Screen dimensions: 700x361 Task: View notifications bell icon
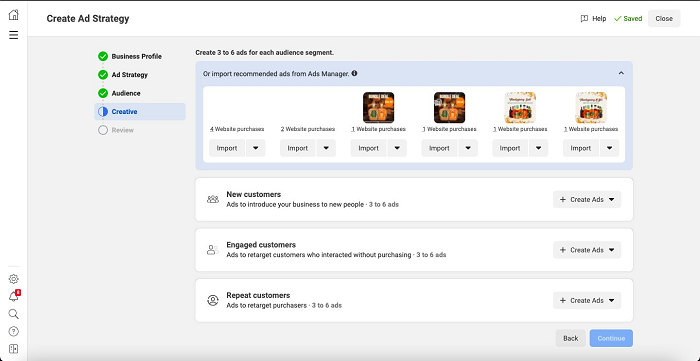pos(13,297)
